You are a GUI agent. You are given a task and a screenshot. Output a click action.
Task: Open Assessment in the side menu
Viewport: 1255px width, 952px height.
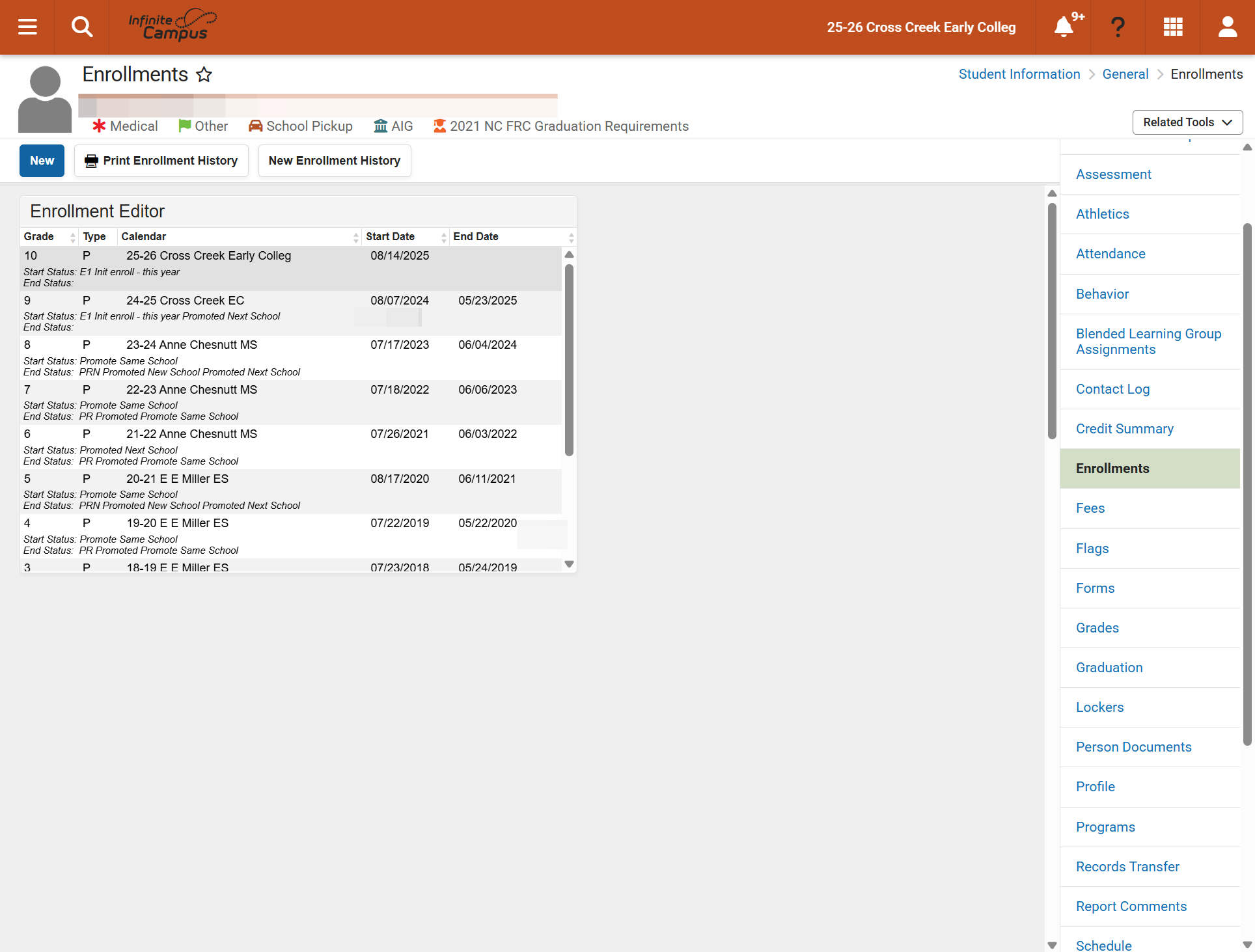[1150, 174]
